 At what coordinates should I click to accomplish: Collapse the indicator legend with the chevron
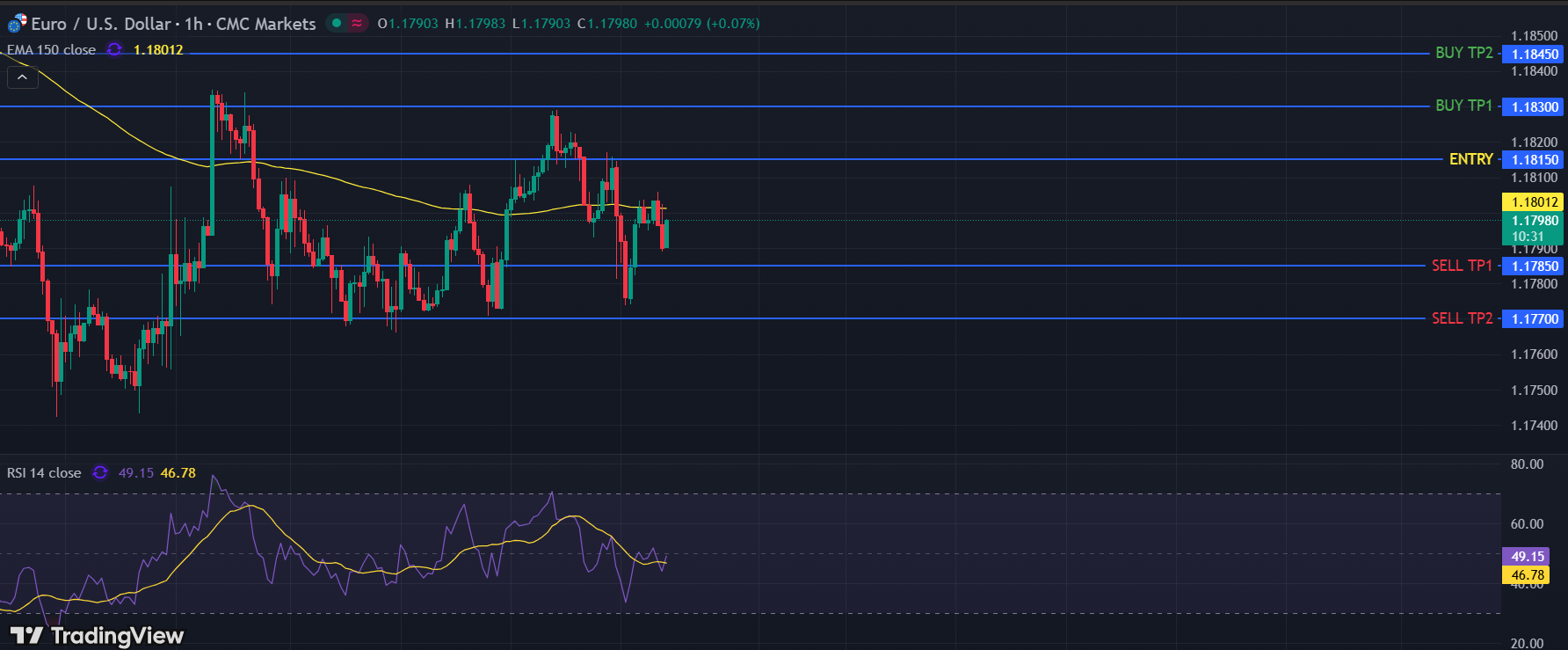click(x=23, y=77)
